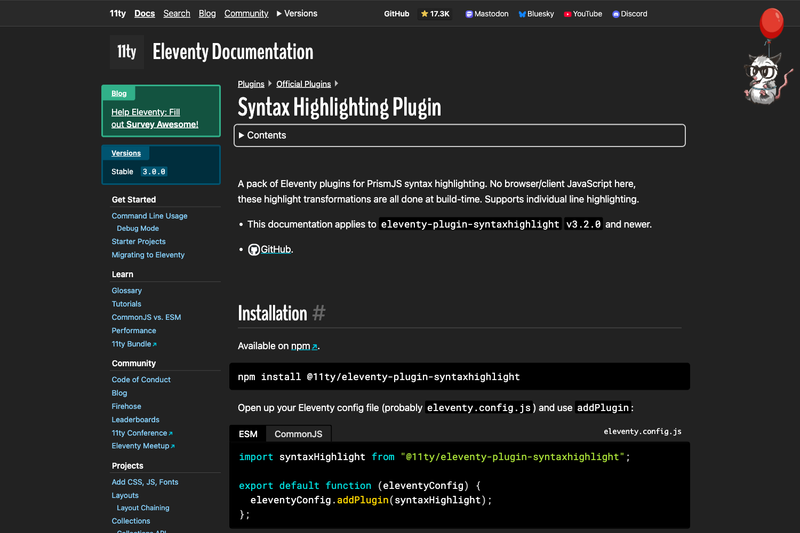Screen dimensions: 800x533
Task: Follow the Official Plugins breadcrumb link
Action: coord(304,84)
